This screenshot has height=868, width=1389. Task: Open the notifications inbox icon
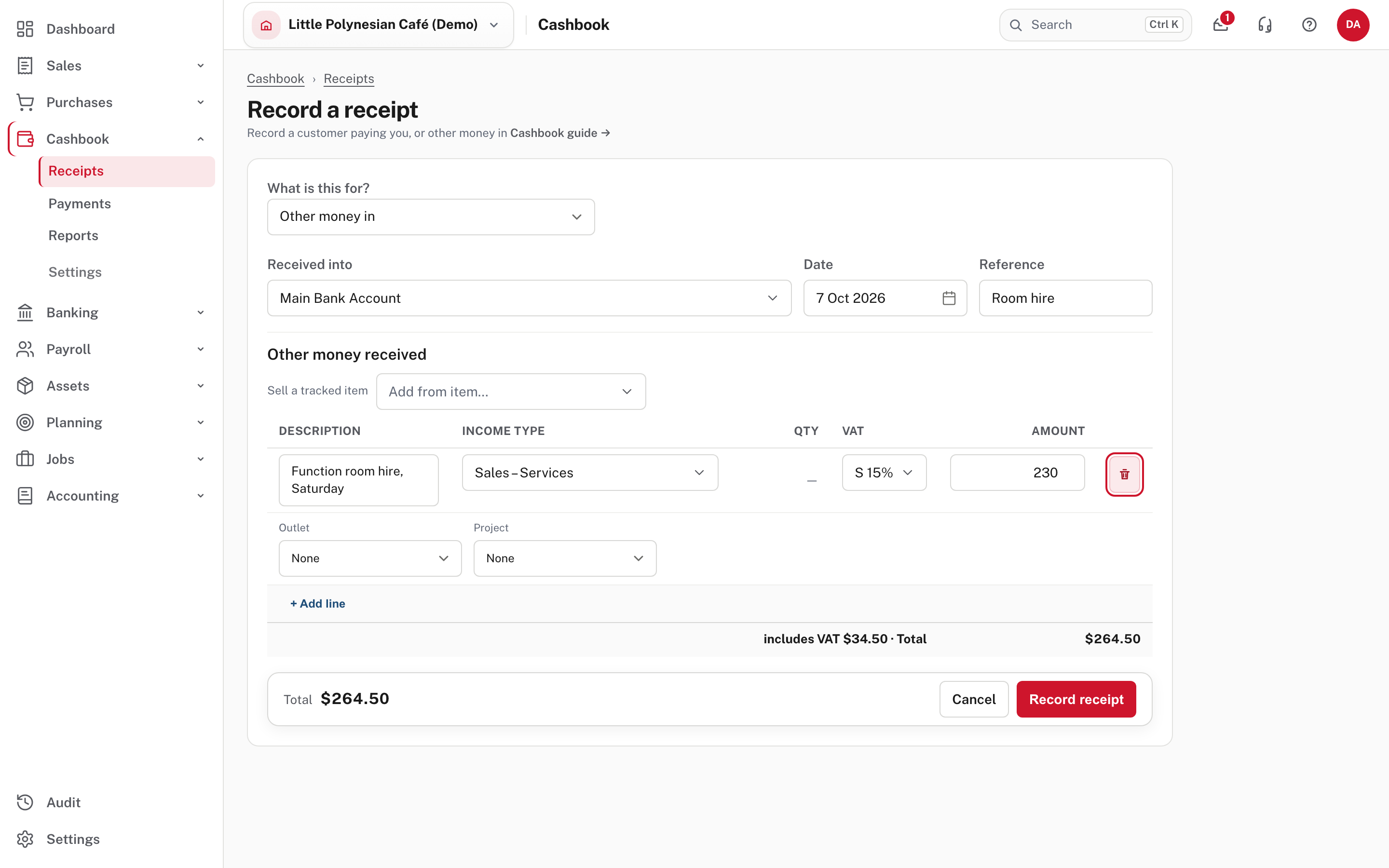1221,25
